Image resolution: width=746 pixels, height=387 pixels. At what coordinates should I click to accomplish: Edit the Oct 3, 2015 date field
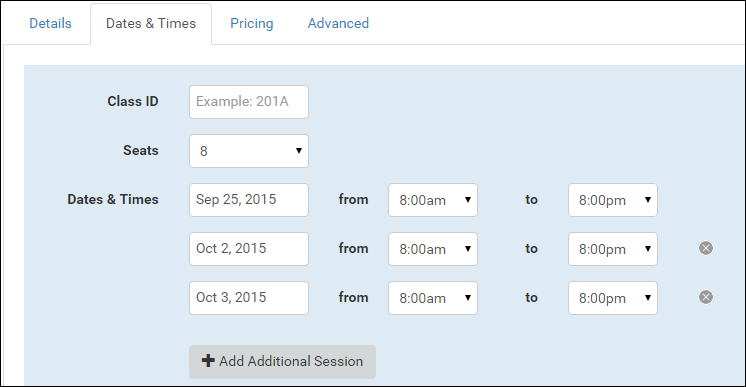click(249, 298)
